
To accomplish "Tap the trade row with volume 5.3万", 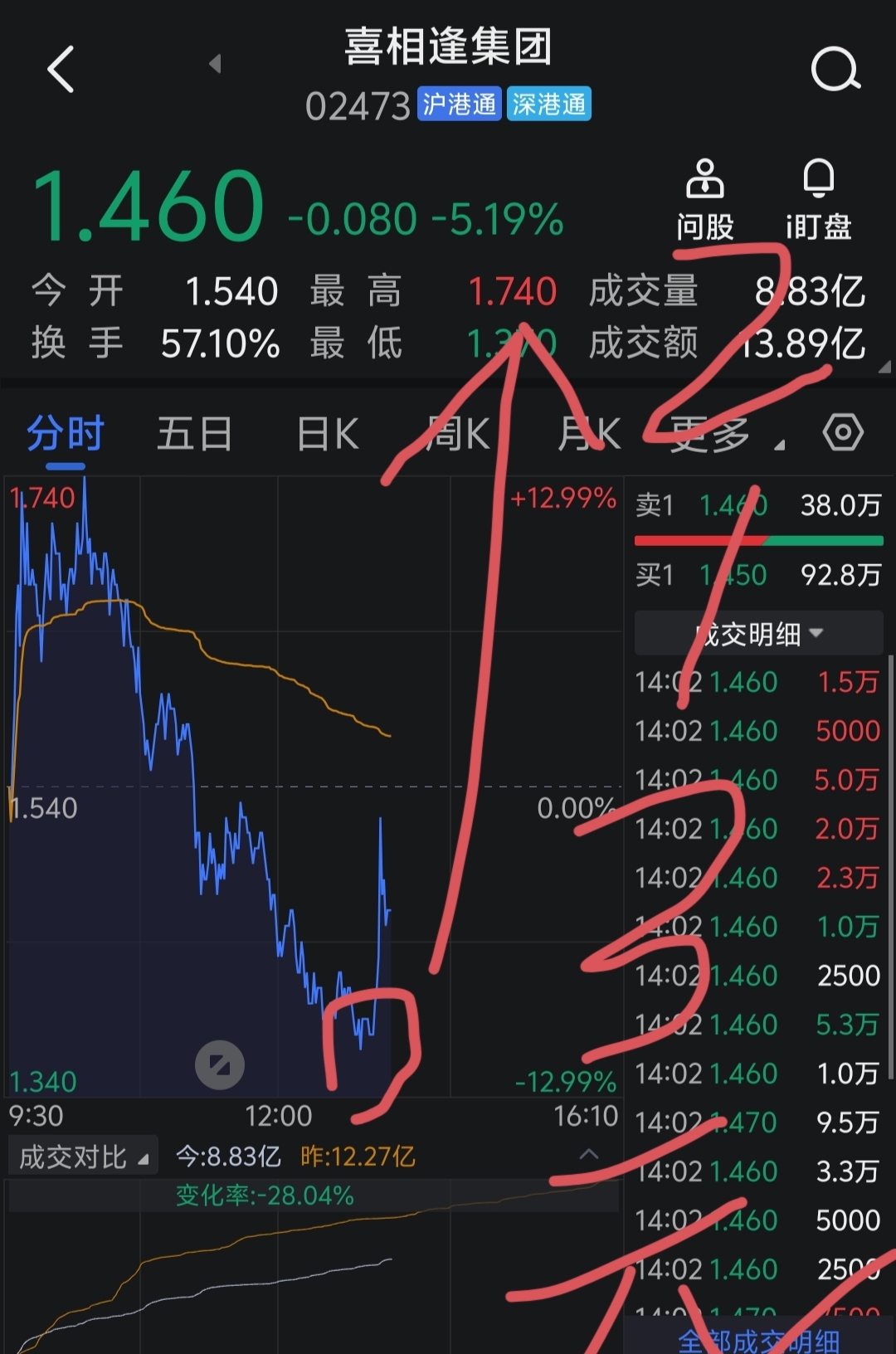I will (x=757, y=1025).
